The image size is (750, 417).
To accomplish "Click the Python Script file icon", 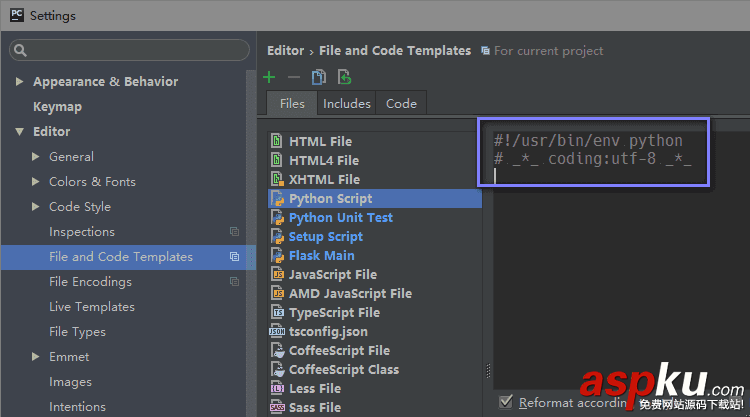I will tap(277, 198).
